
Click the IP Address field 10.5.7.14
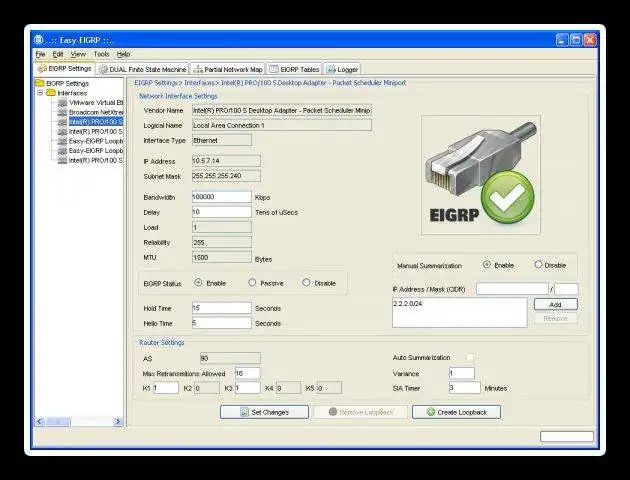click(226, 161)
